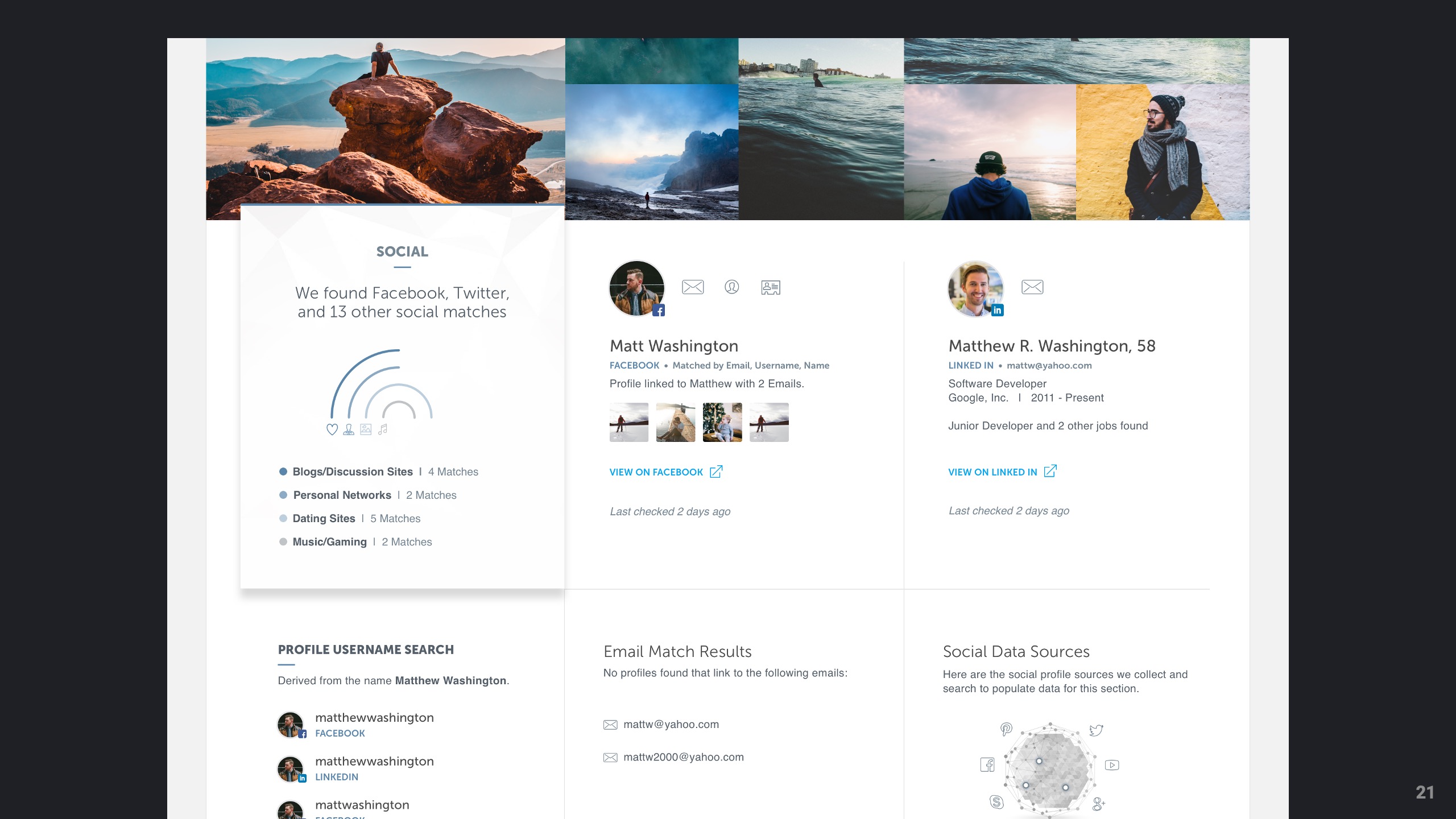Open the VIEW ON FACEBOOK link
Viewport: 1456px width, 819px height.
click(666, 472)
